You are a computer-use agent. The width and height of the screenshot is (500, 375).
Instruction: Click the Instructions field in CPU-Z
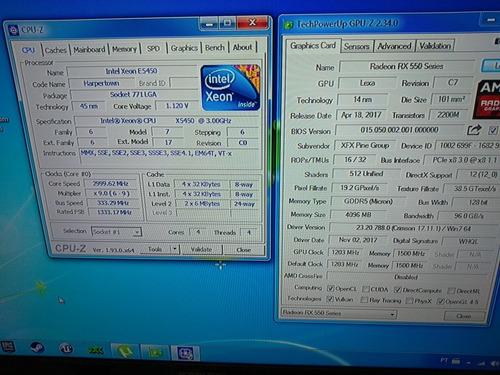click(x=169, y=156)
